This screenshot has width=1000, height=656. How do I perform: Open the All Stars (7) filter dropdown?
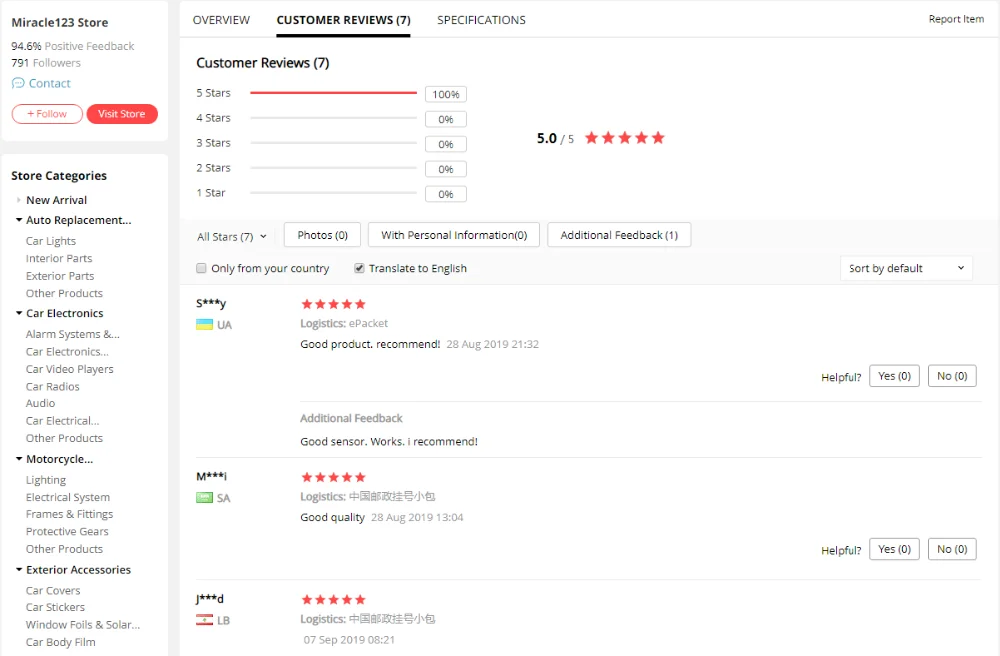click(232, 237)
